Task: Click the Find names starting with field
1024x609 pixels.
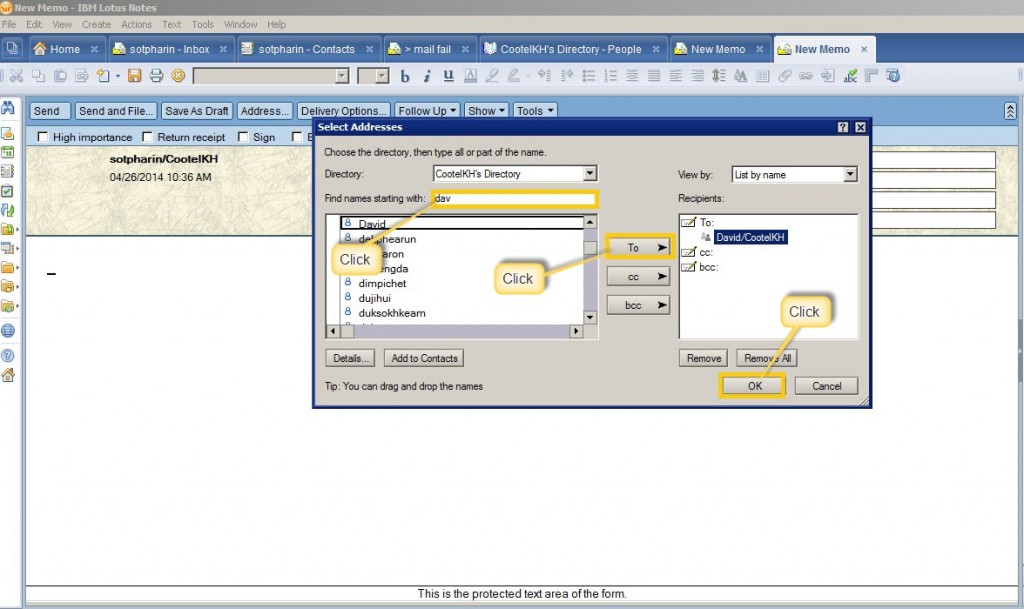Action: point(513,199)
